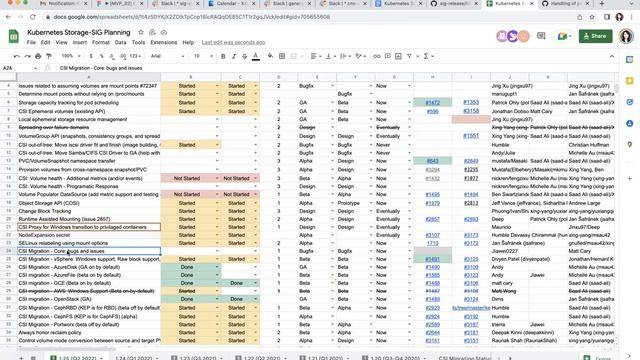Open a new browser tab with the plus
Image resolution: width=640 pixels, height=360 pixels.
click(x=602, y=4)
